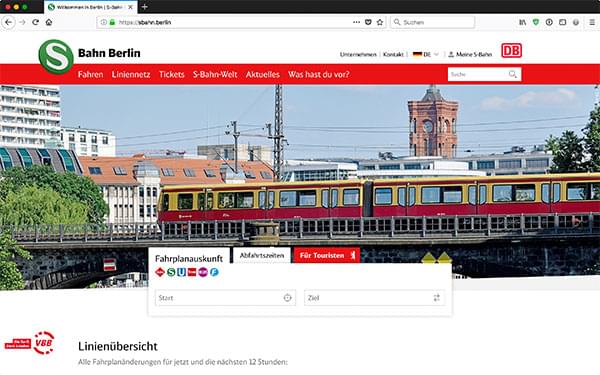Open the Tickets menu
Viewport: 600px width, 375px height.
[x=171, y=74]
